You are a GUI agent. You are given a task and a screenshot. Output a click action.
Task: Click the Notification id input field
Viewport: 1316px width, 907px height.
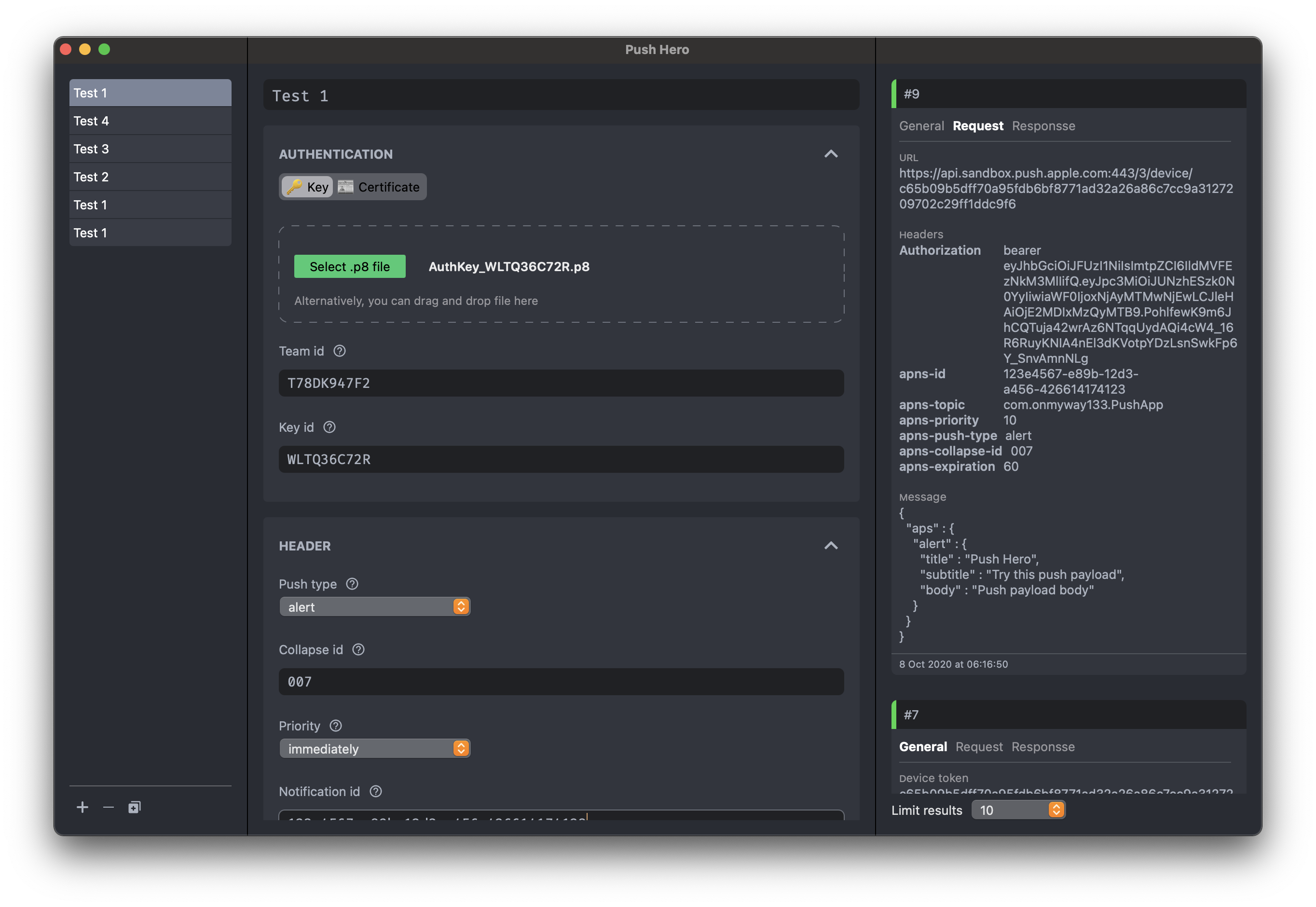[x=561, y=815]
